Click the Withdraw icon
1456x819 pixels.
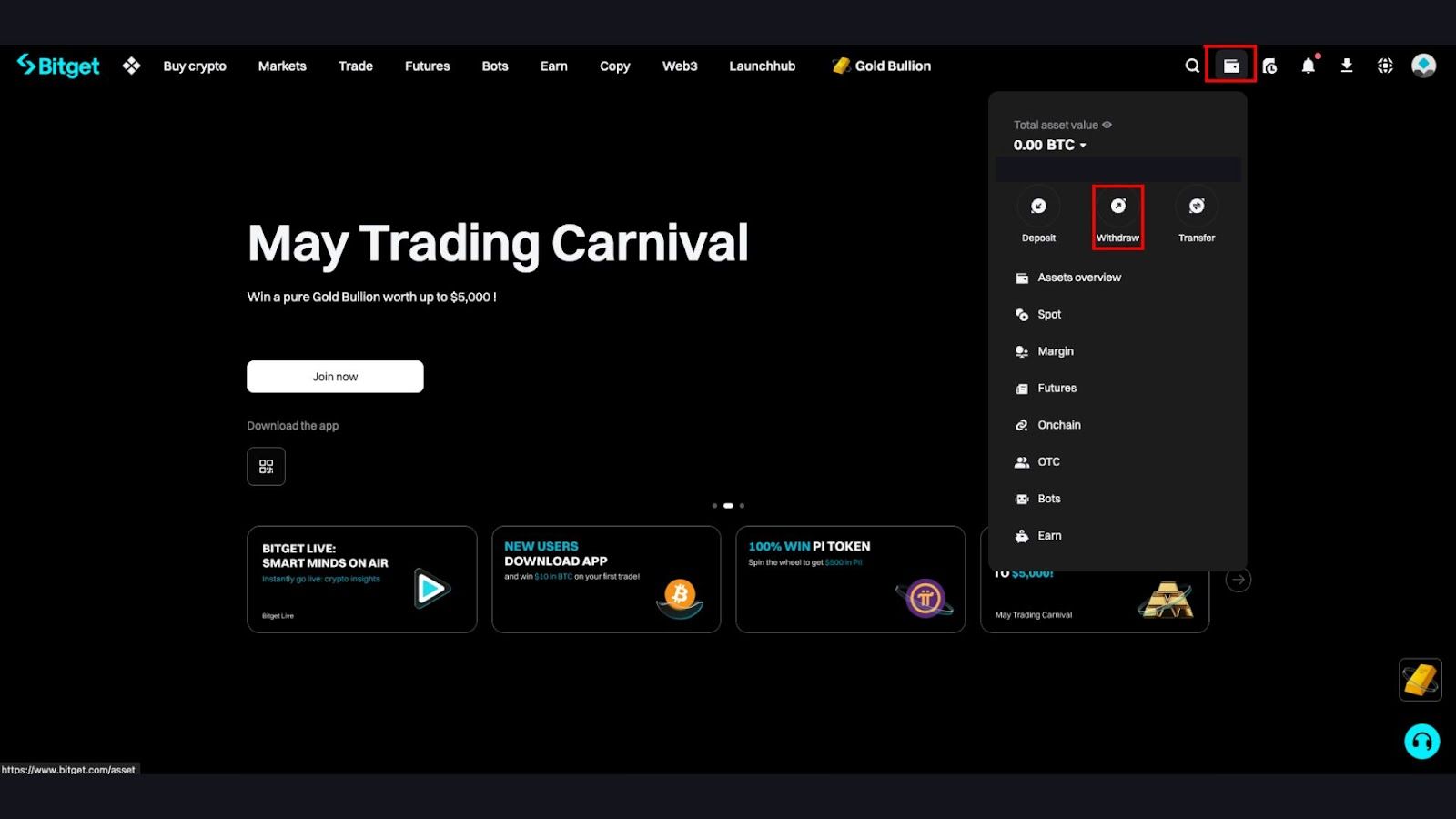[x=1118, y=207]
